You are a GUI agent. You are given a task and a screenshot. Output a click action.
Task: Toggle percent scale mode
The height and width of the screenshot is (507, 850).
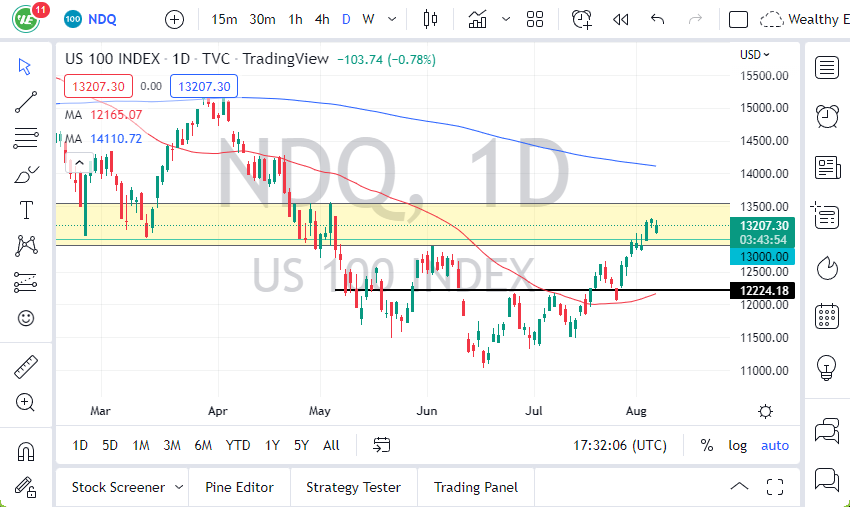(x=707, y=445)
